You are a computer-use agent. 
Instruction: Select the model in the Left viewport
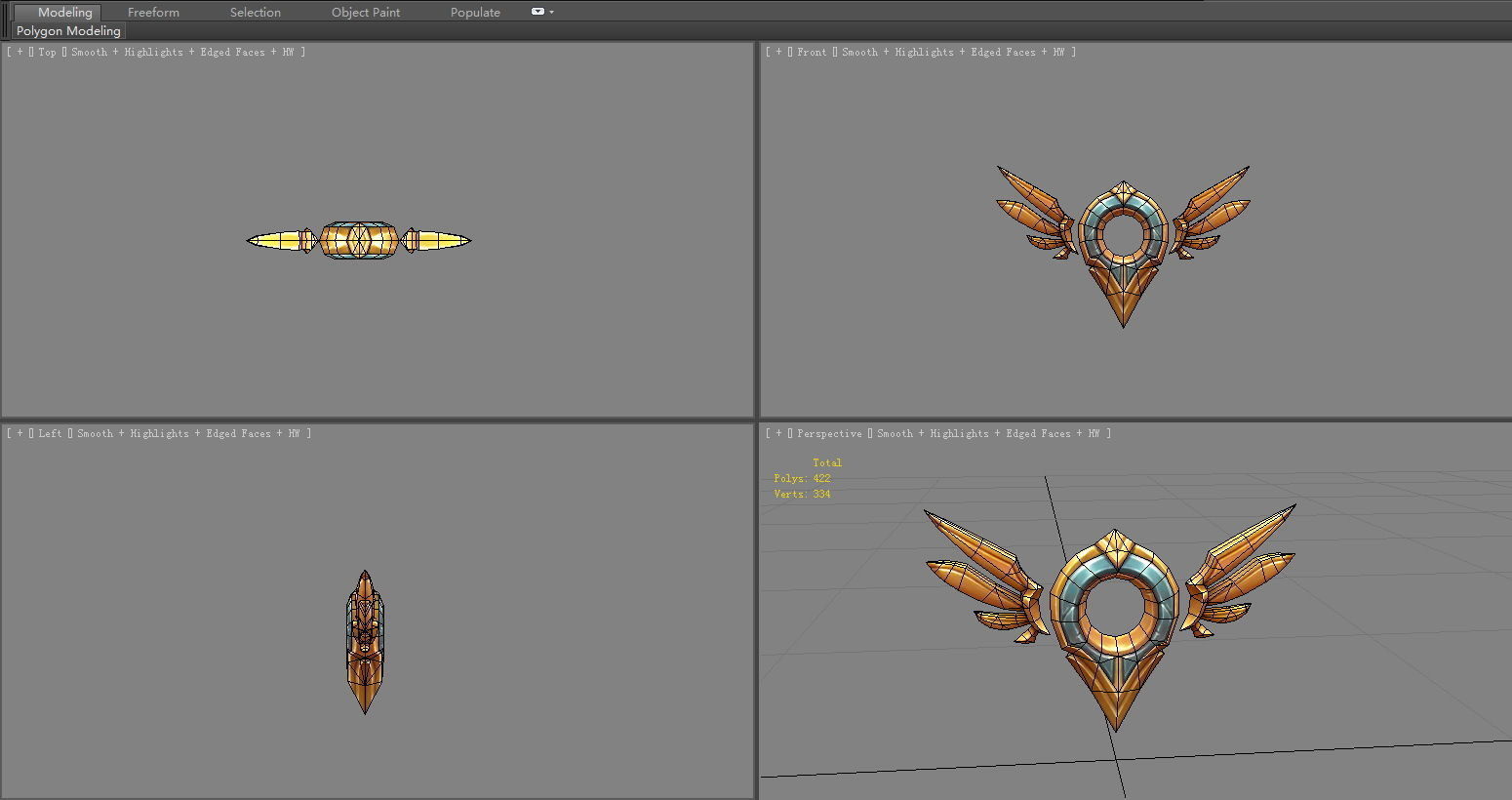365,642
